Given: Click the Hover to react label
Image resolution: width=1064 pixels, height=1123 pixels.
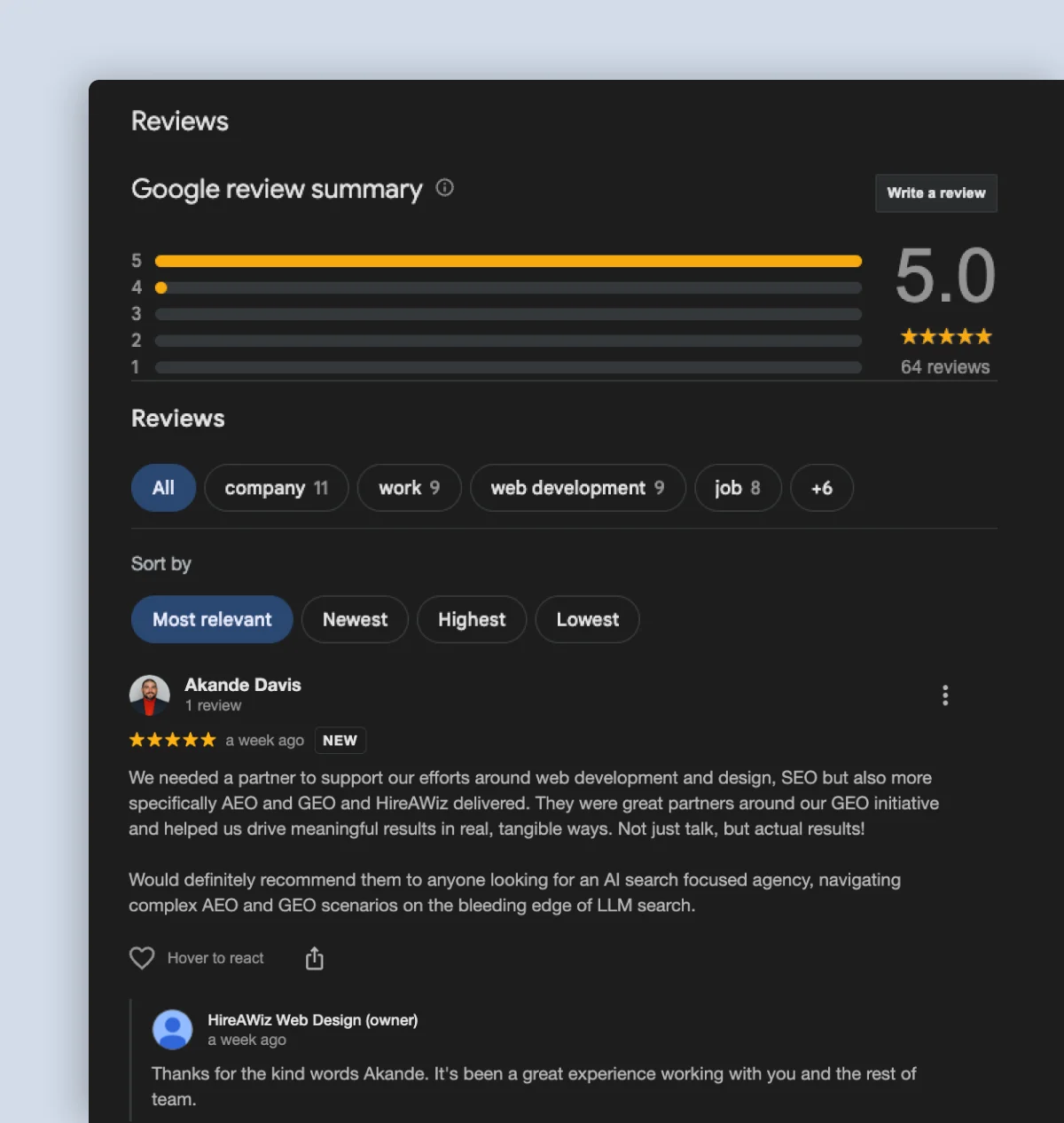Looking at the screenshot, I should (215, 958).
